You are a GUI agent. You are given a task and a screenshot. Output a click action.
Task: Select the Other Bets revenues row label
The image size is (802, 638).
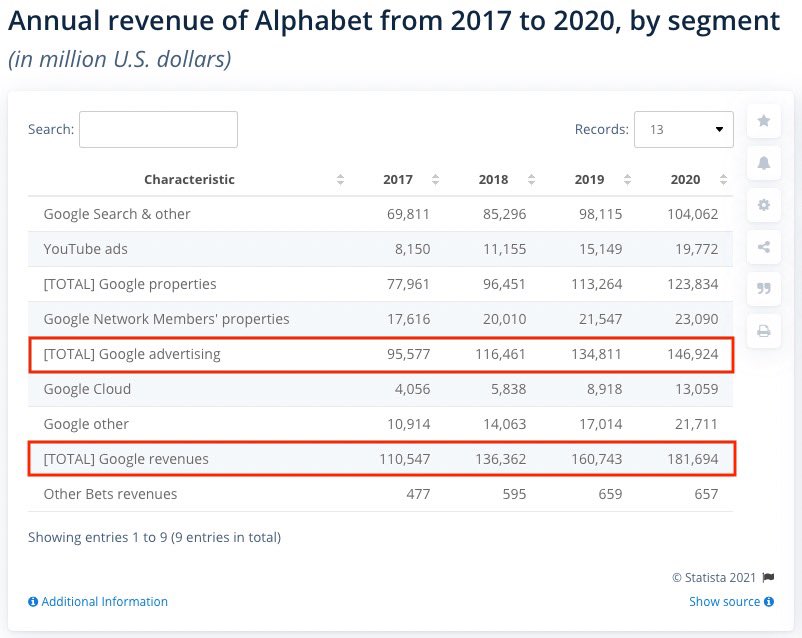110,494
